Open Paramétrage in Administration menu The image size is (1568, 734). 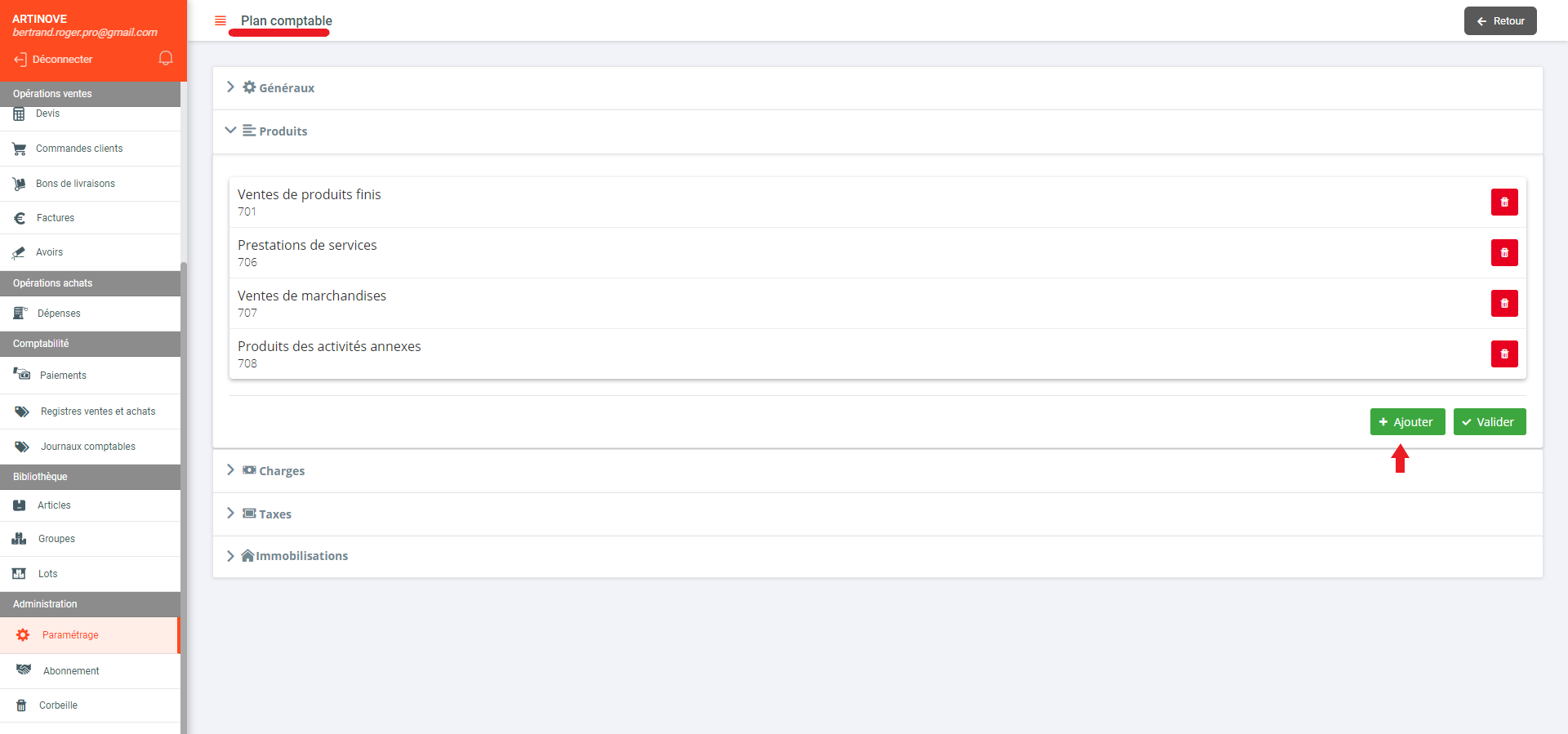tap(70, 635)
